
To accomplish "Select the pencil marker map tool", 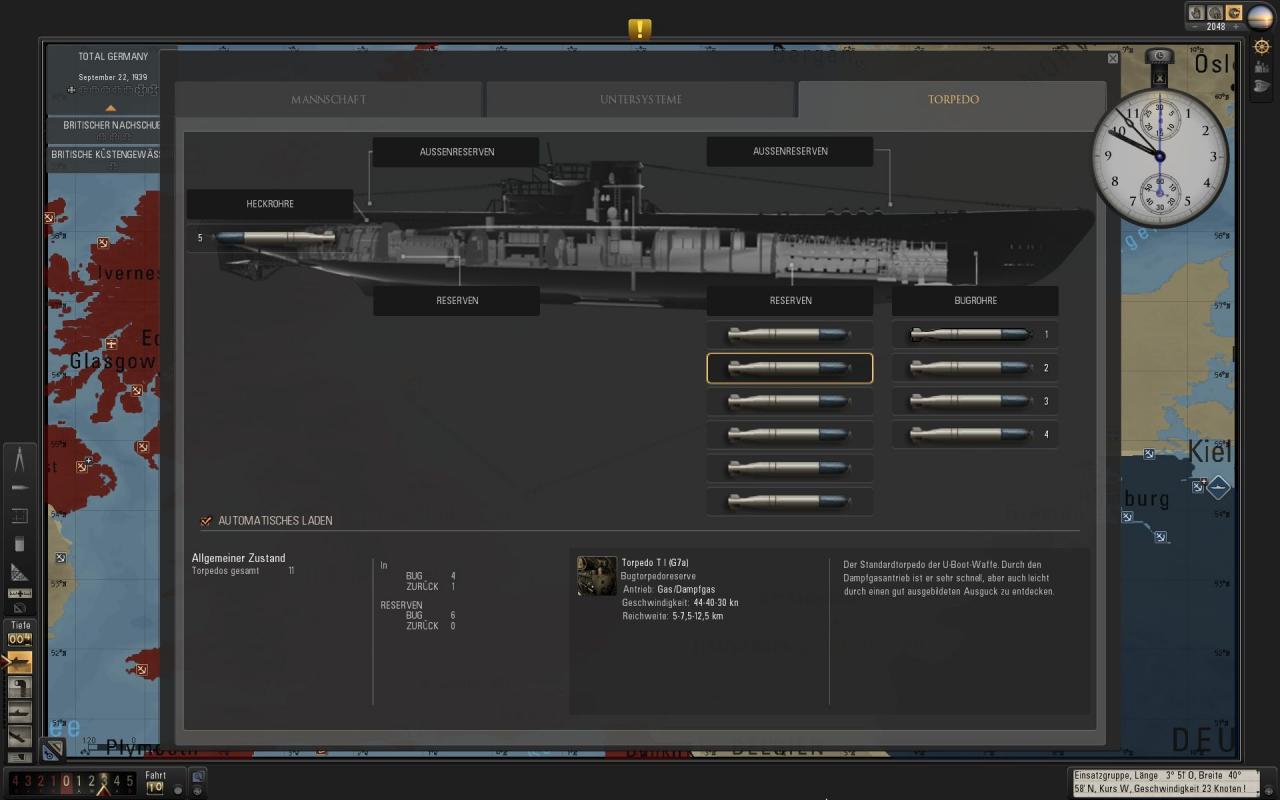I will coord(19,488).
